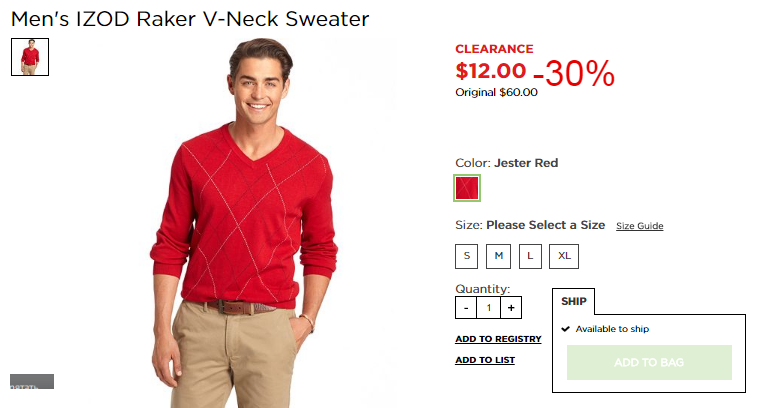Viewport: 765px width, 408px height.
Task: Choose the Jester Red color swatch
Action: 467,188
